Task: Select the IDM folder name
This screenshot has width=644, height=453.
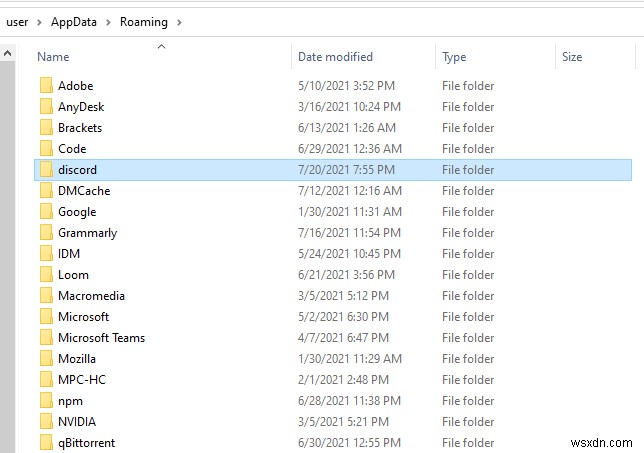Action: (x=69, y=253)
